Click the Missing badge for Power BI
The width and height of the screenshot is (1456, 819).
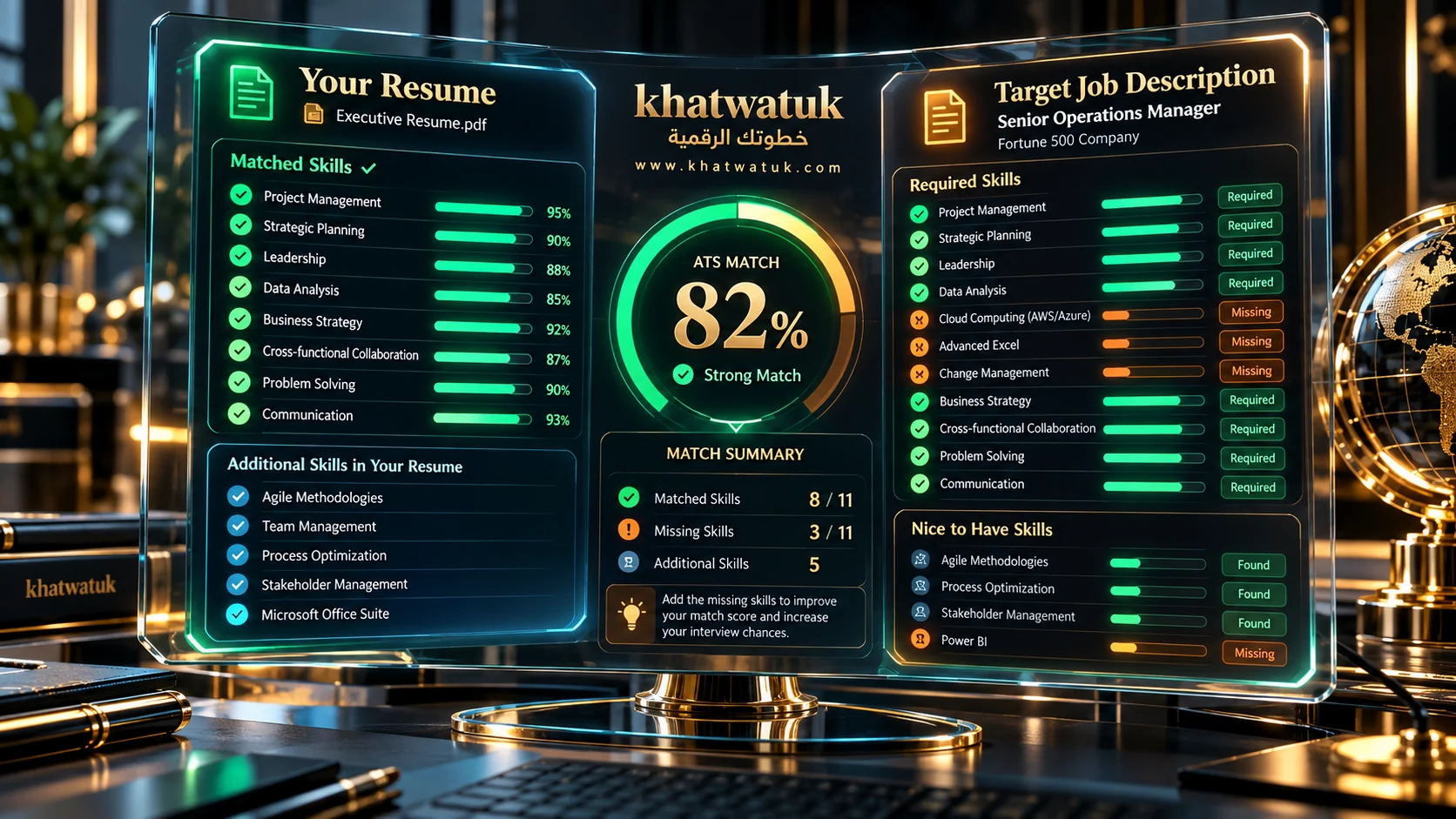point(1254,653)
